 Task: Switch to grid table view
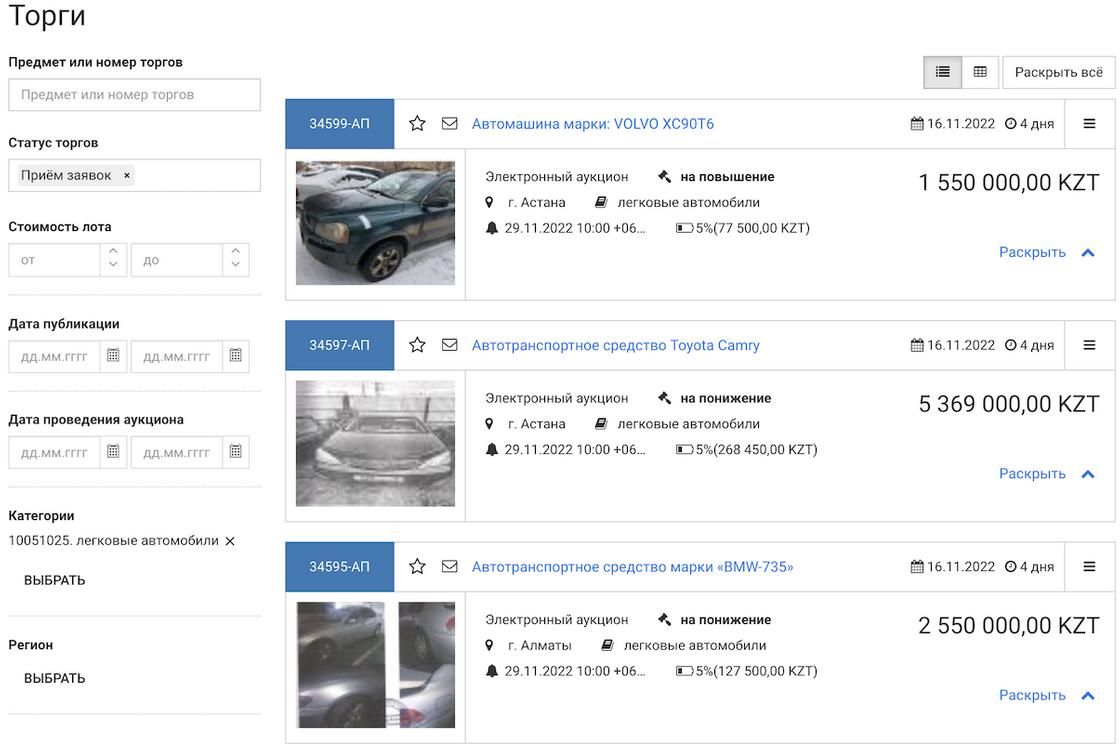980,72
